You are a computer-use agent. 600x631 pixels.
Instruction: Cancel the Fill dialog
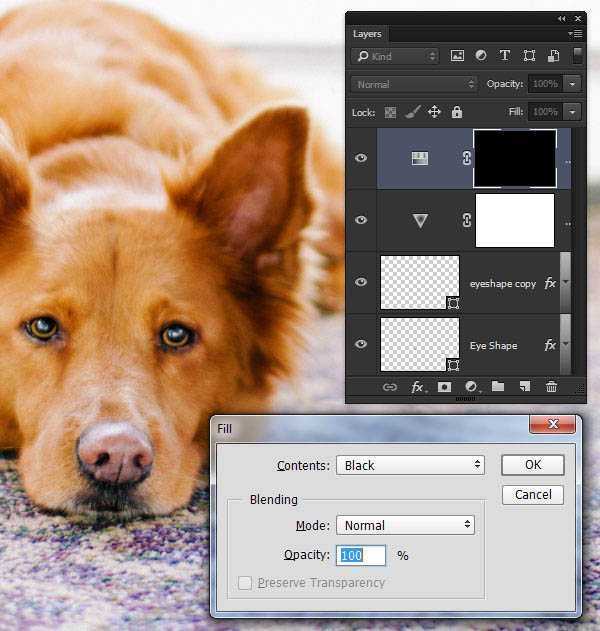click(533, 495)
